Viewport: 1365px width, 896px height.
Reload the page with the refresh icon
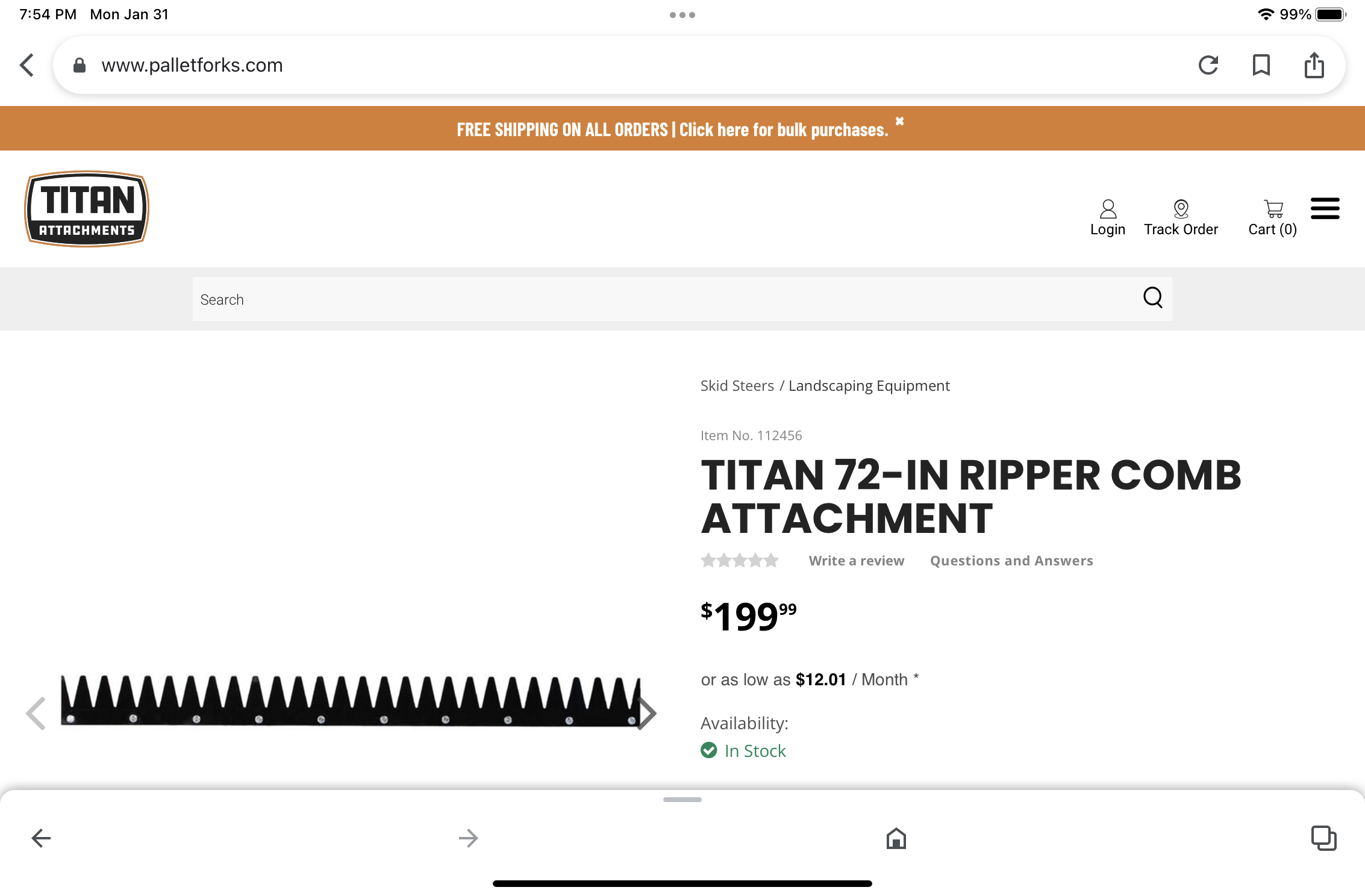click(x=1208, y=65)
